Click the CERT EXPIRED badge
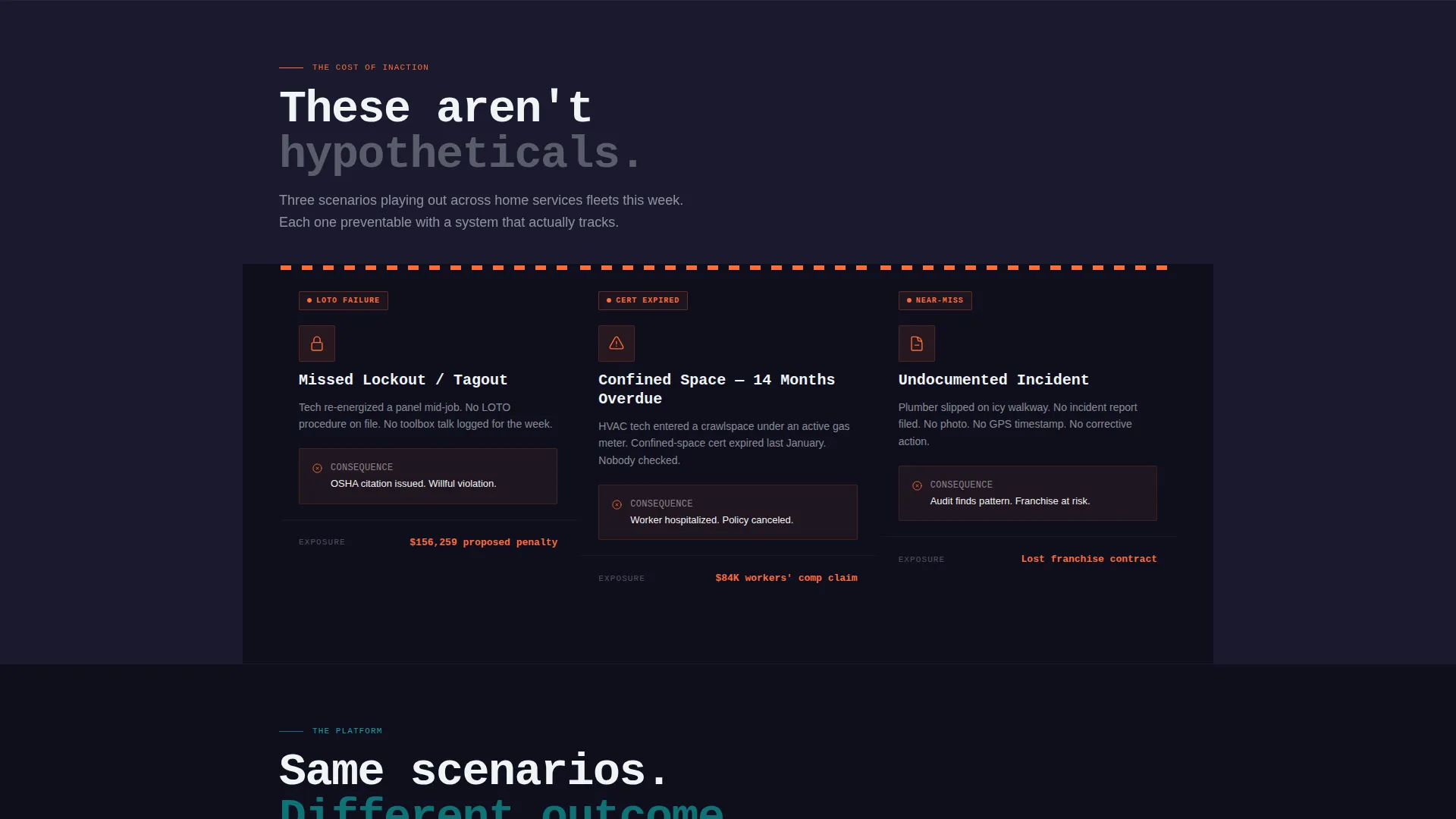The width and height of the screenshot is (1456, 819). tap(643, 300)
